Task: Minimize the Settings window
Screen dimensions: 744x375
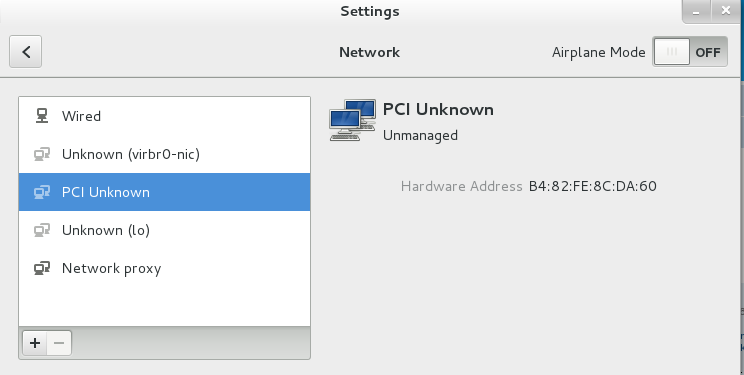Action: (x=696, y=11)
